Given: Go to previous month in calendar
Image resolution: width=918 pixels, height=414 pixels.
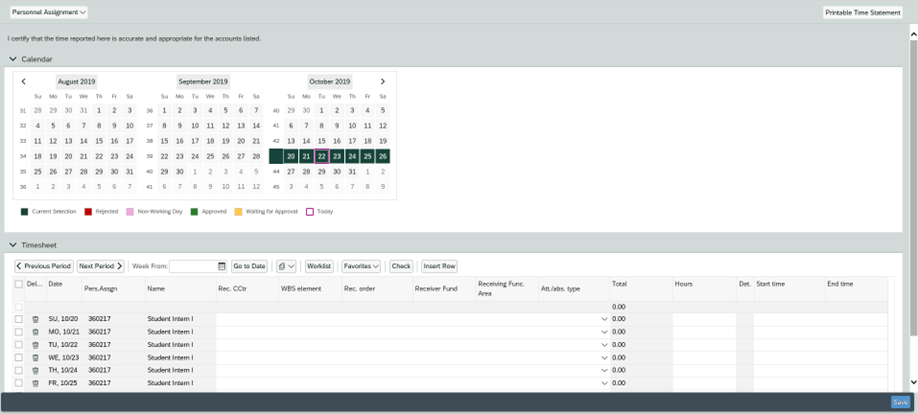Looking at the screenshot, I should point(24,81).
